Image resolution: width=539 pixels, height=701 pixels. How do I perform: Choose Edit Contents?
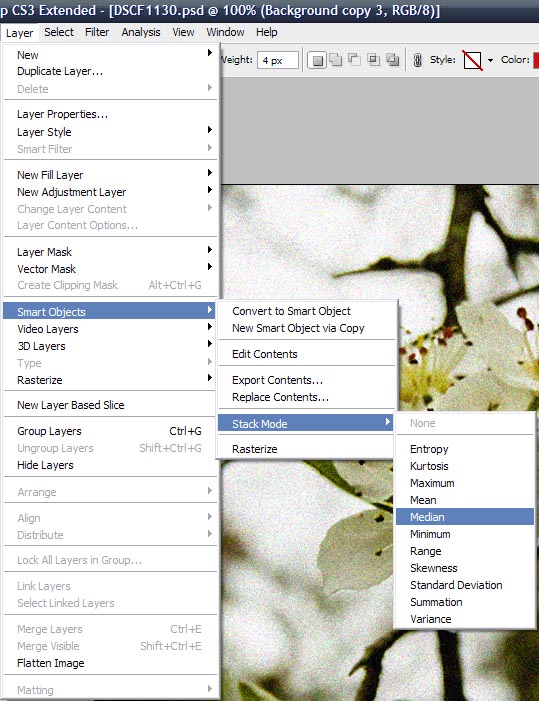pos(307,354)
